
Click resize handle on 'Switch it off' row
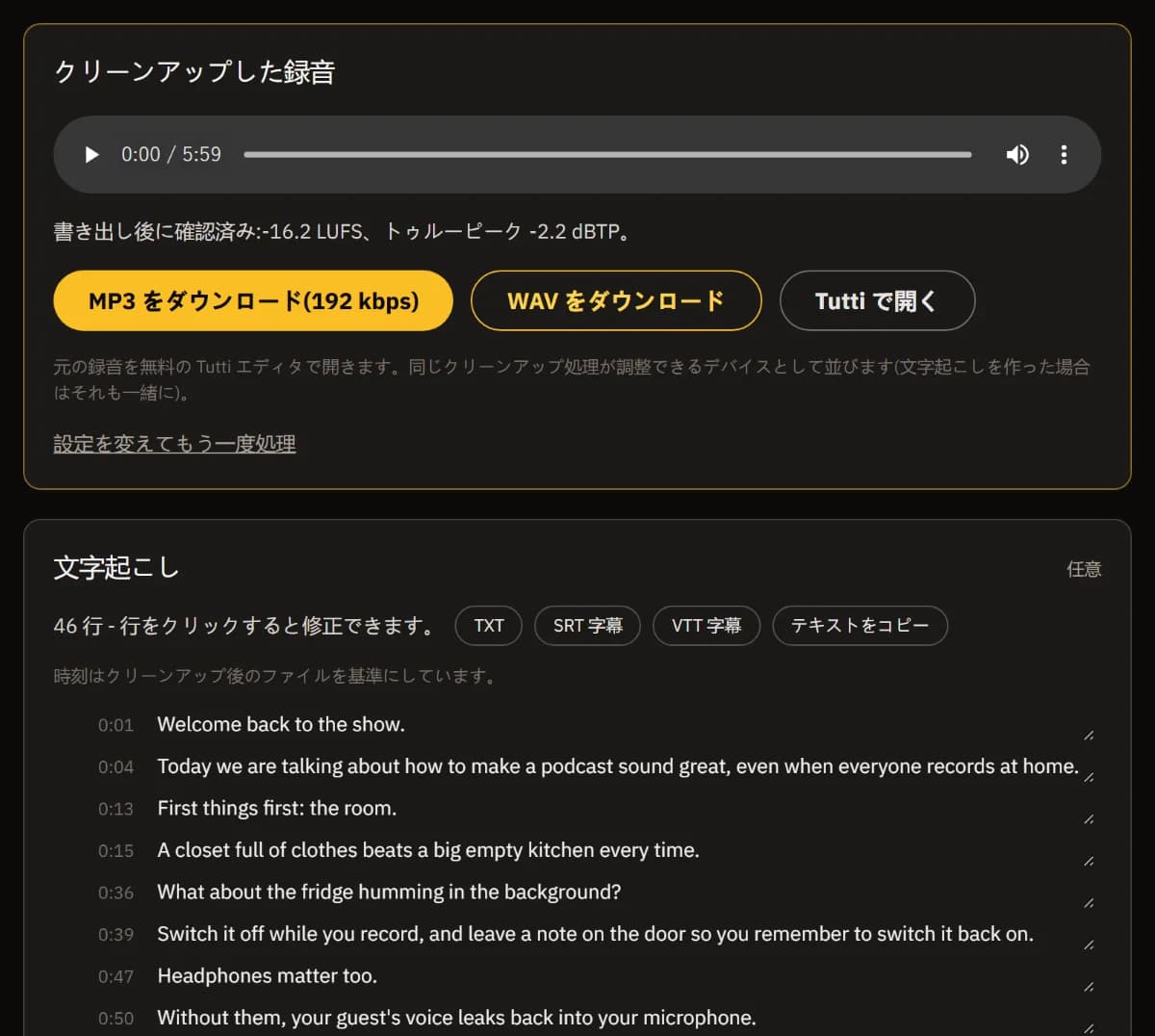pyautogui.click(x=1089, y=945)
